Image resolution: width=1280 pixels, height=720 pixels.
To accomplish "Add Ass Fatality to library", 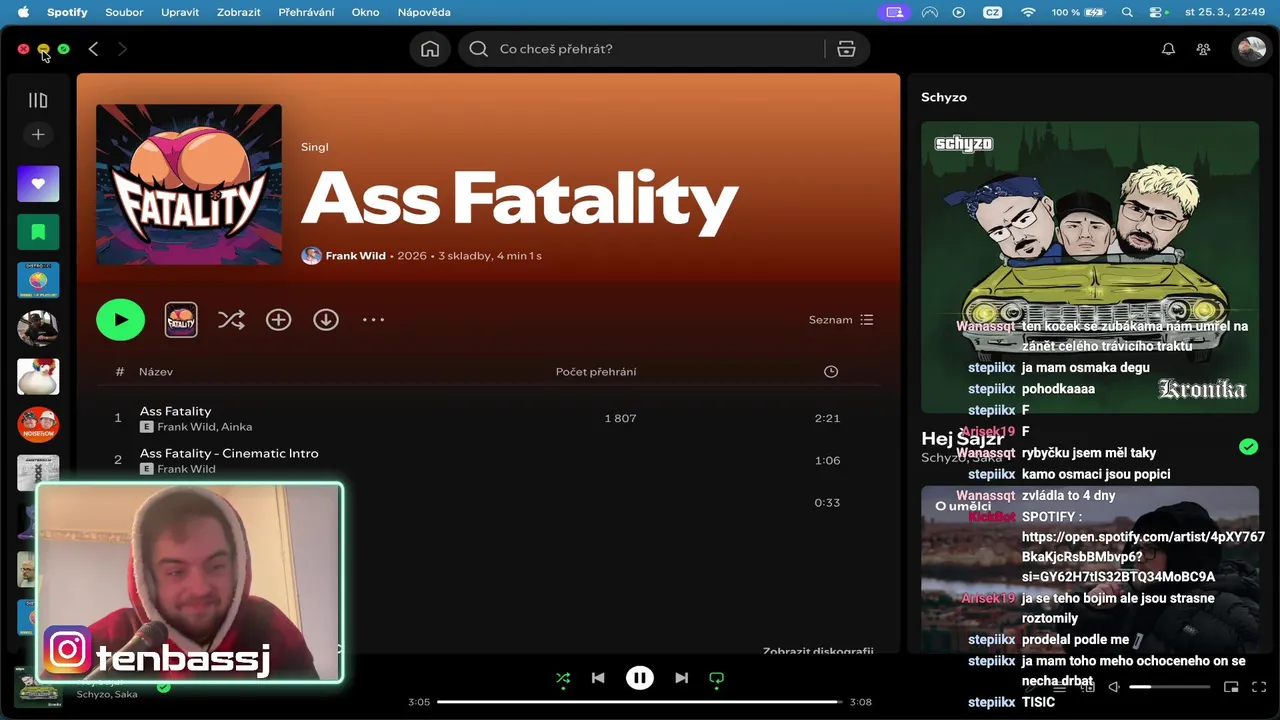I will click(278, 320).
